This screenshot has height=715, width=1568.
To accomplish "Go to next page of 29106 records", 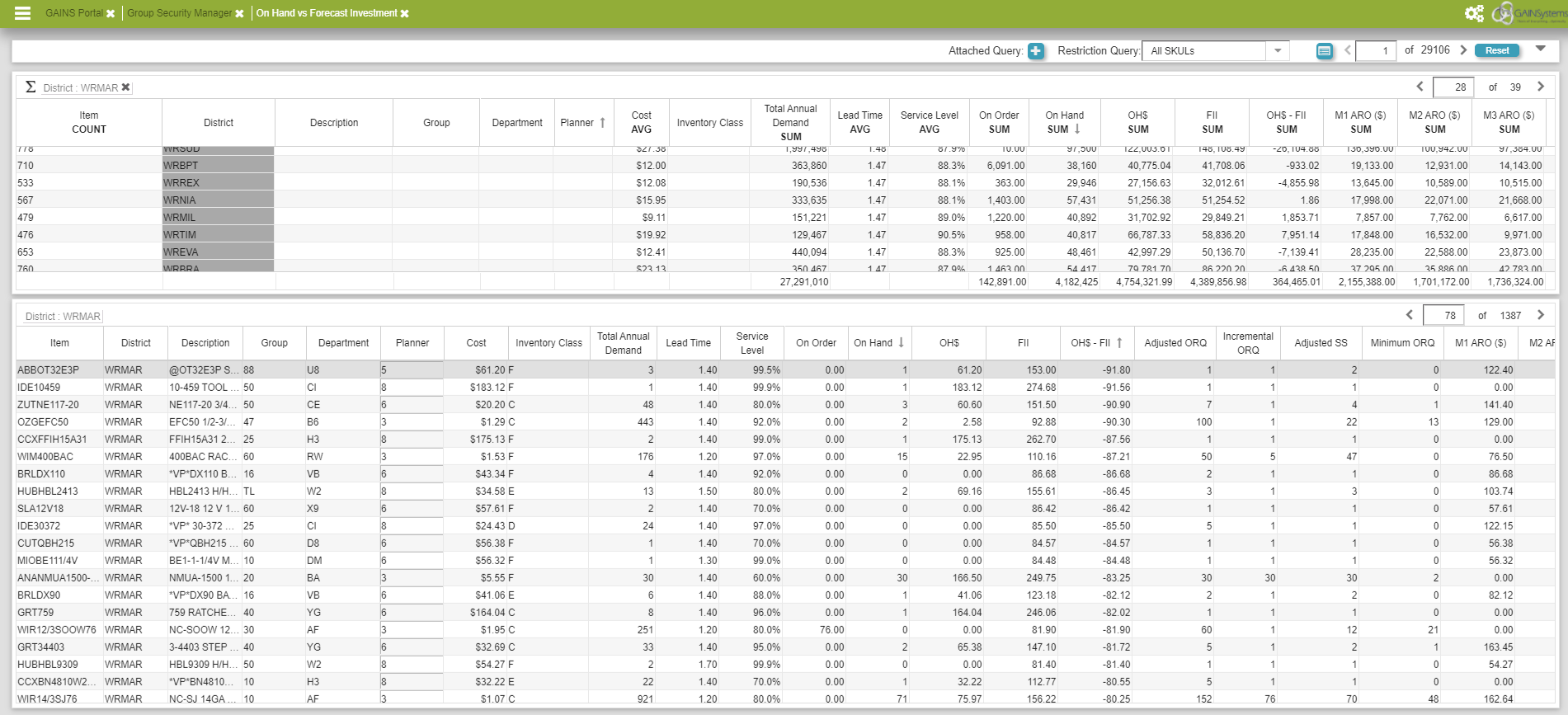I will coord(1463,50).
